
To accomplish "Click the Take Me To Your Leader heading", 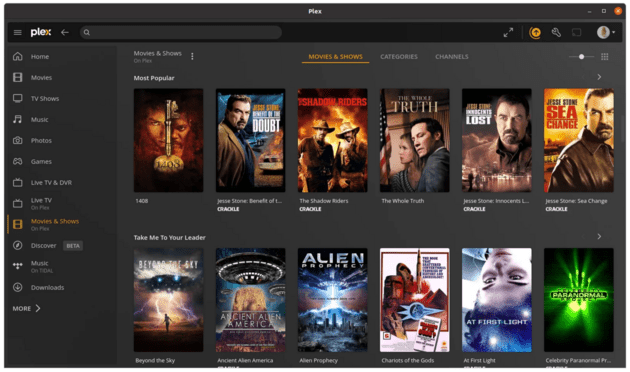I will click(170, 237).
